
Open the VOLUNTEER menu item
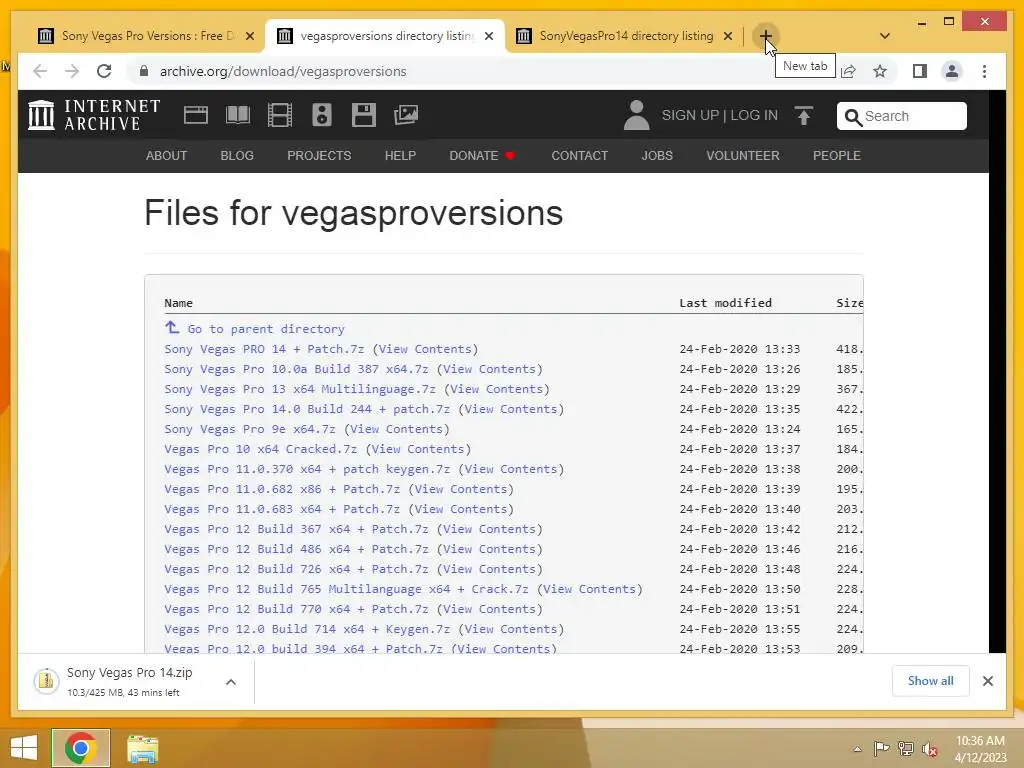(743, 155)
